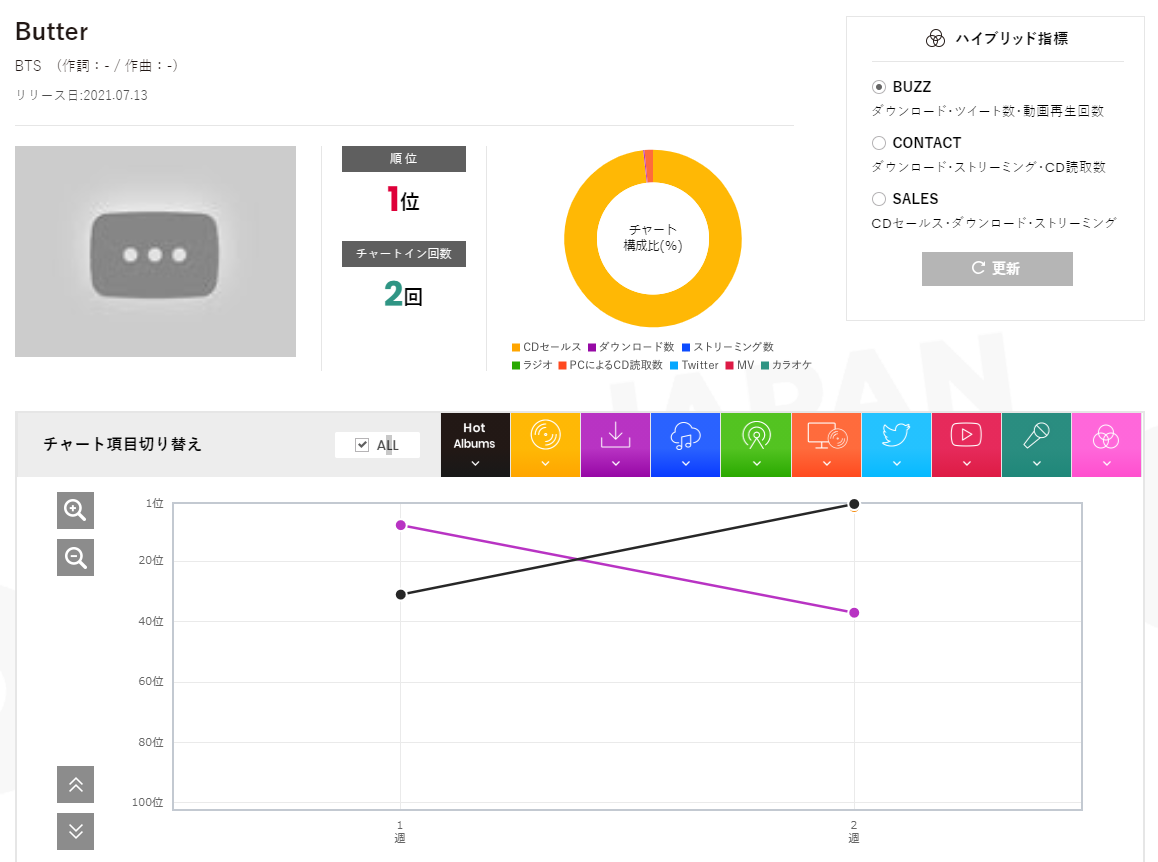Click the 1位 rank value
This screenshot has width=1158, height=862.
click(x=403, y=199)
